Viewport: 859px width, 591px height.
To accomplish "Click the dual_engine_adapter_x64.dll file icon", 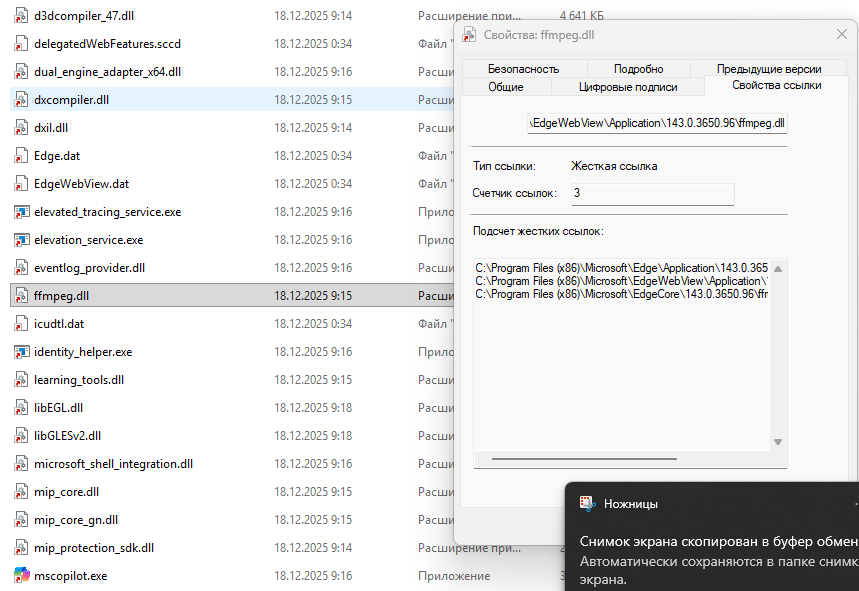I will [x=21, y=72].
